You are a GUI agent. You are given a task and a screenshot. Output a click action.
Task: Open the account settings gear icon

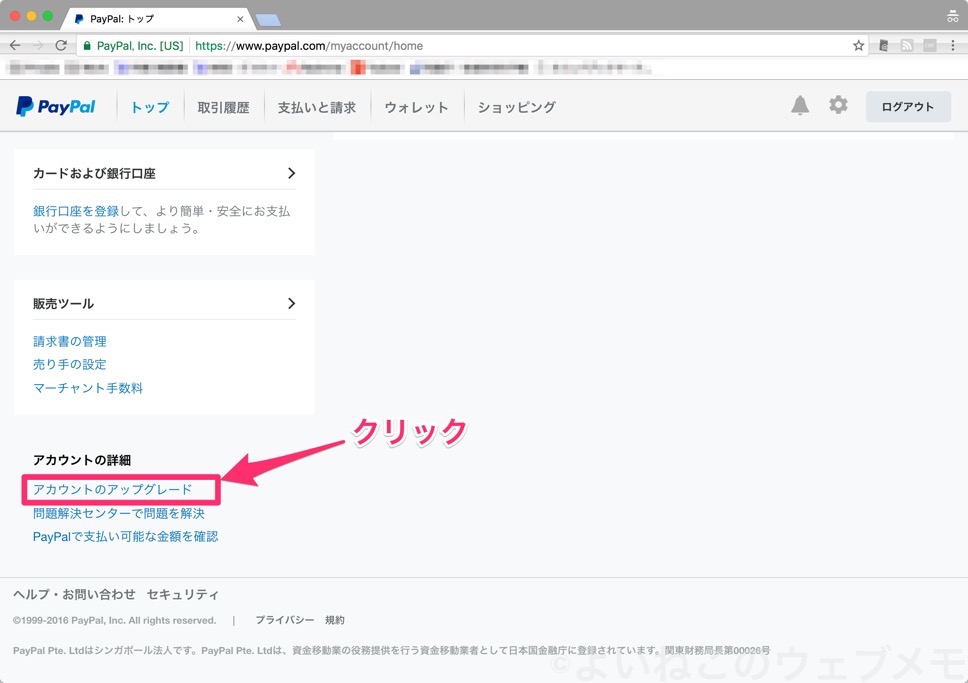(x=838, y=104)
